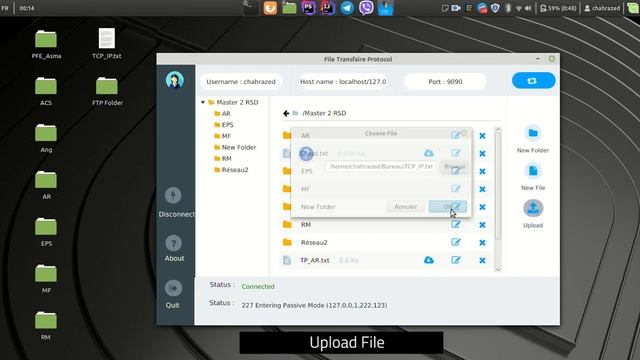The height and width of the screenshot is (360, 640).
Task: Click Browse in the Choose File dialog
Action: tap(454, 167)
